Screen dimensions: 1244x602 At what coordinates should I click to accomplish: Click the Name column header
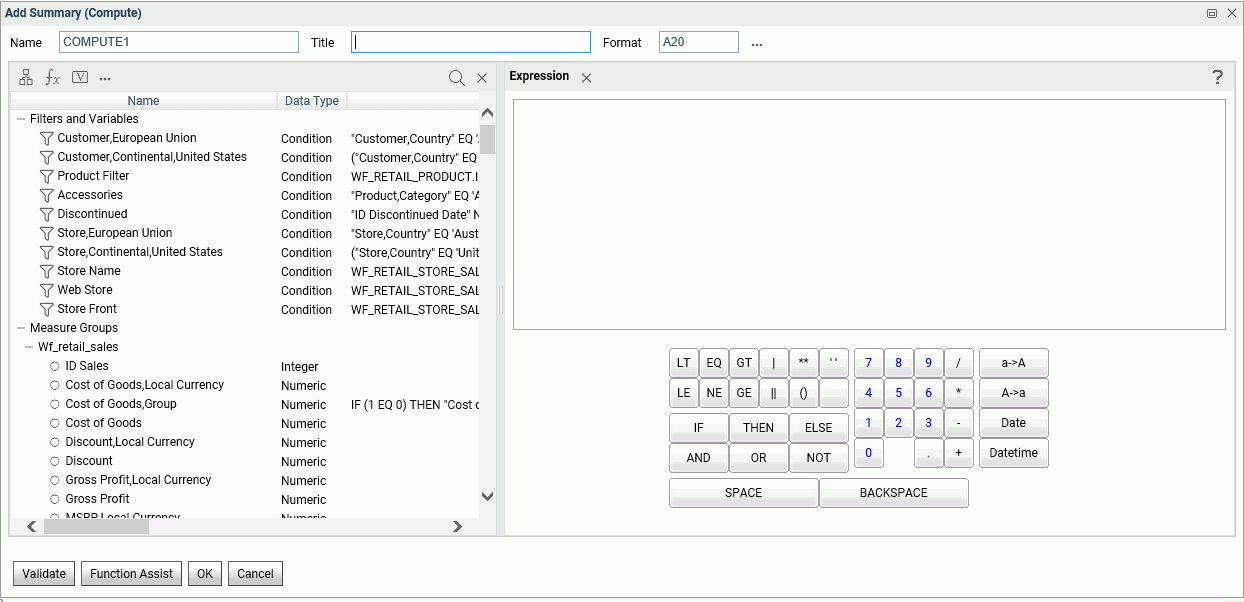click(x=143, y=101)
